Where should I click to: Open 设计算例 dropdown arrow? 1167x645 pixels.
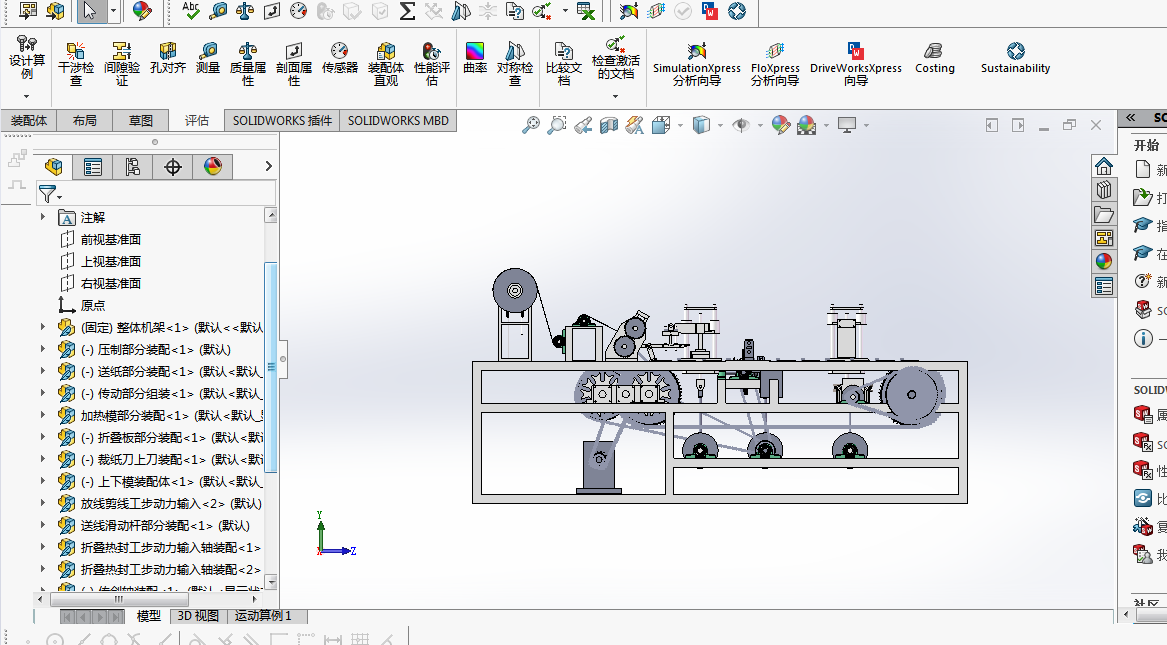coord(27,96)
